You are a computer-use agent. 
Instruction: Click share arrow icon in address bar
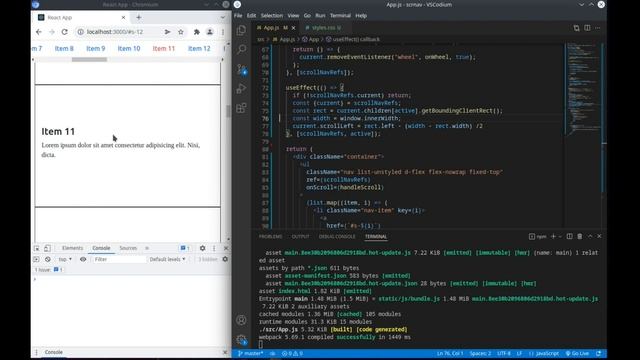[167, 32]
